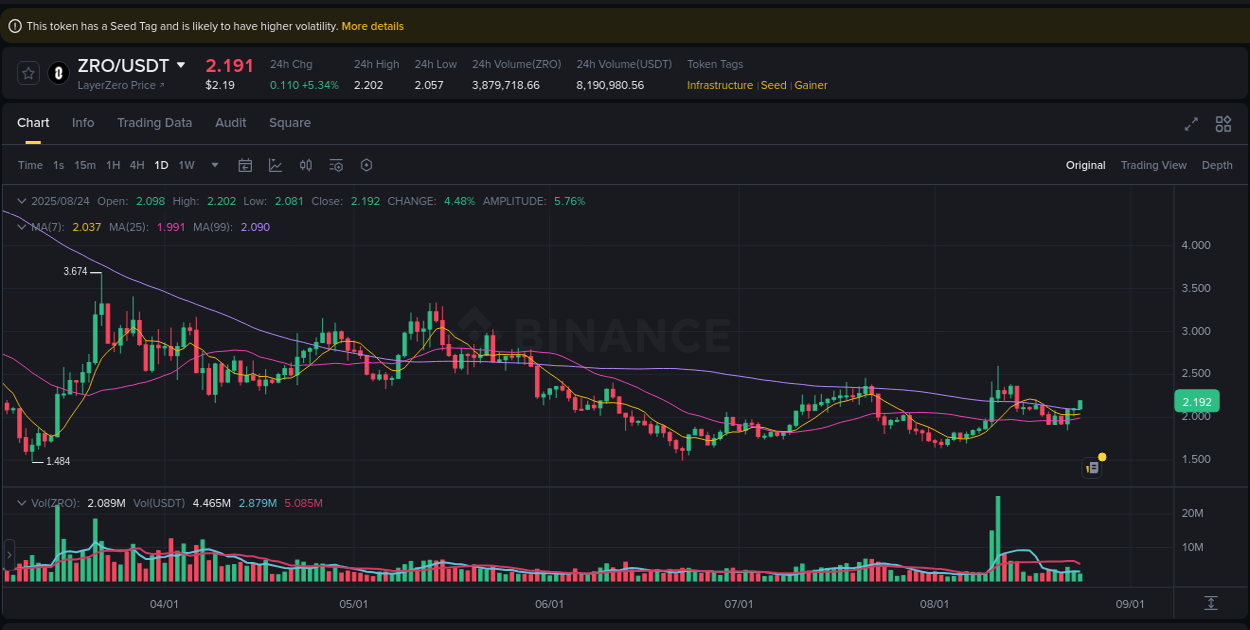The height and width of the screenshot is (630, 1250).
Task: Click the star to favorite ZRO/USDT pair
Action: click(x=27, y=73)
